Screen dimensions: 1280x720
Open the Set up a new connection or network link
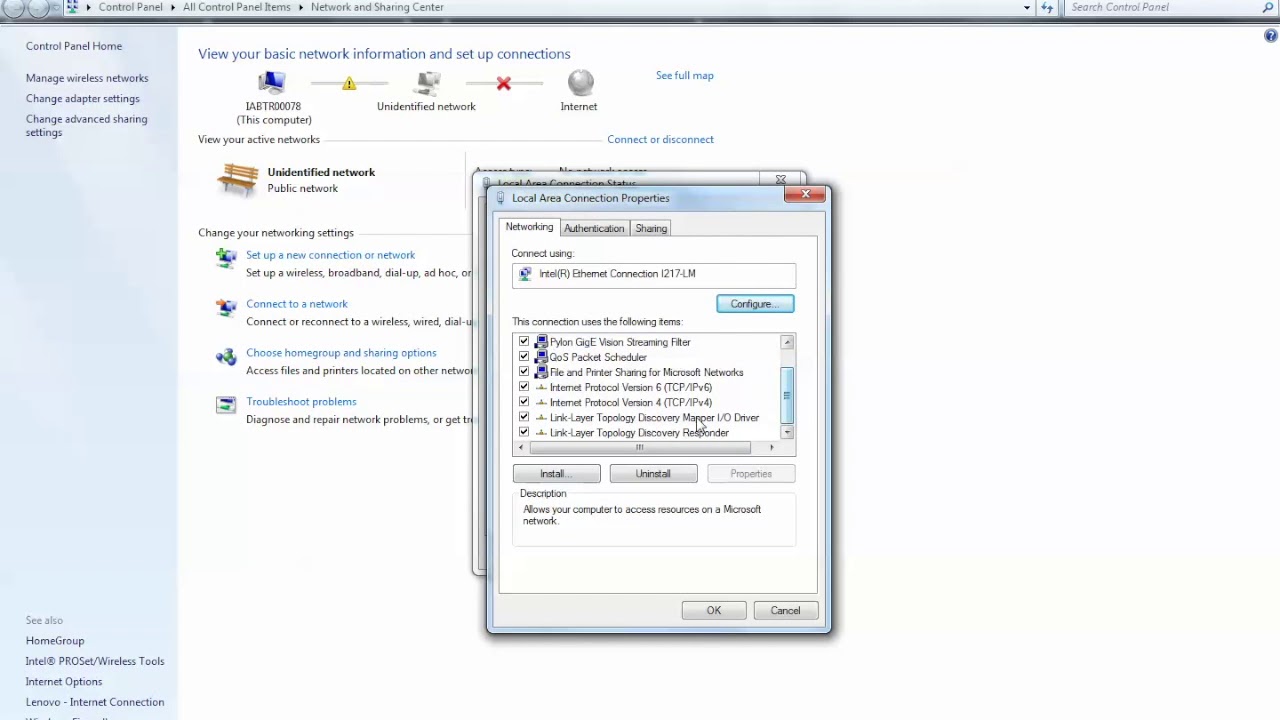pos(330,255)
